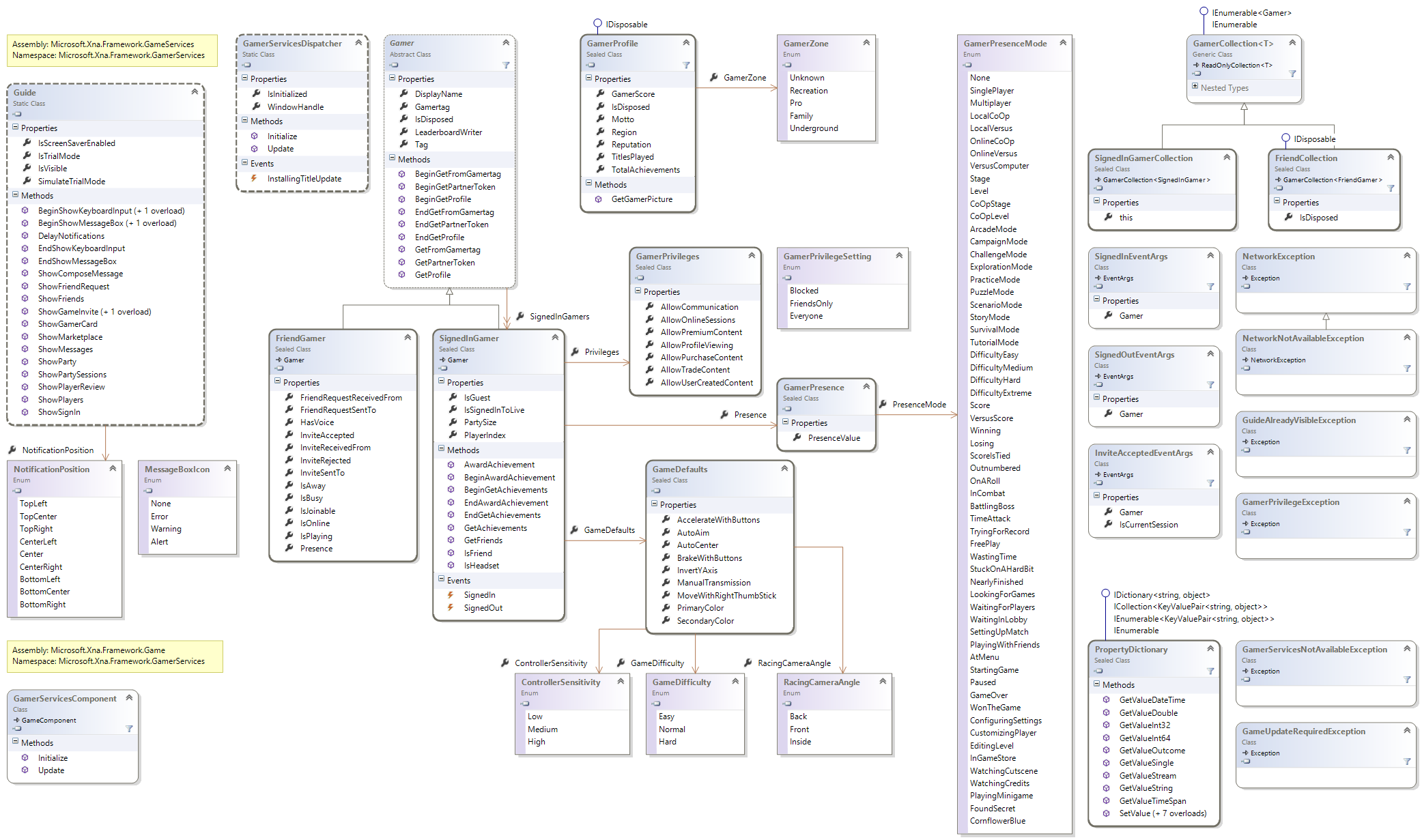The image size is (1422, 840).
Task: Click the filter icon in the Gamer class header
Action: (x=506, y=66)
